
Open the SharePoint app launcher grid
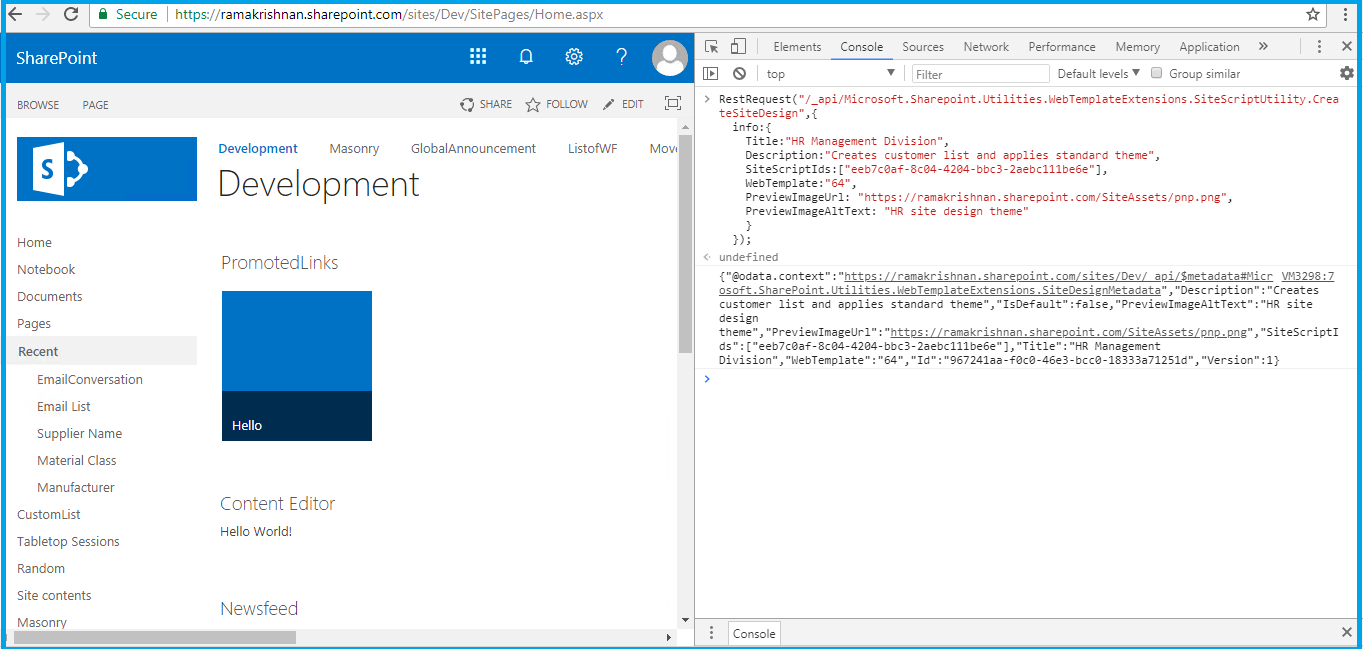478,57
